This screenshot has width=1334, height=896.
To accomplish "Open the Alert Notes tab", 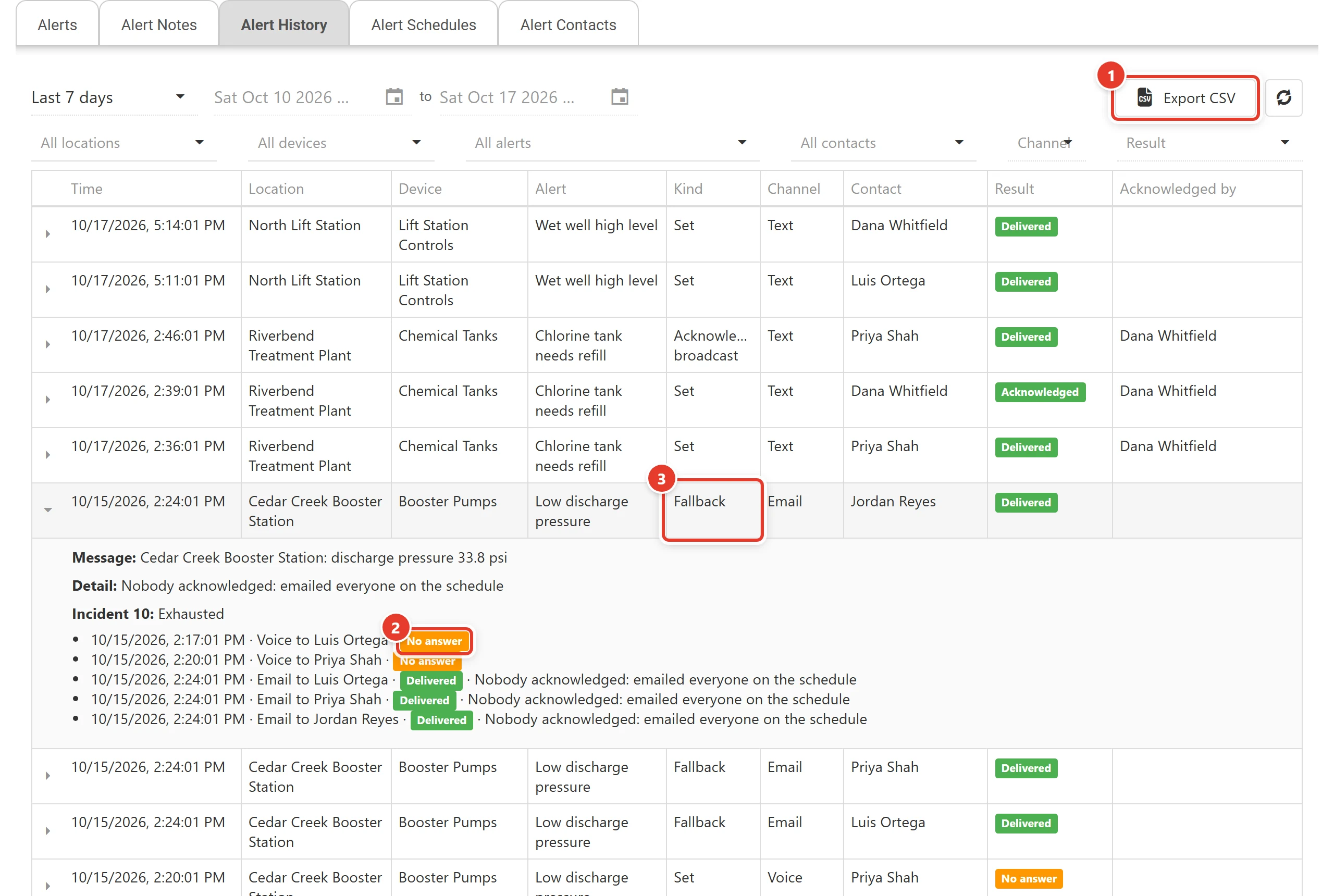I will tap(159, 24).
